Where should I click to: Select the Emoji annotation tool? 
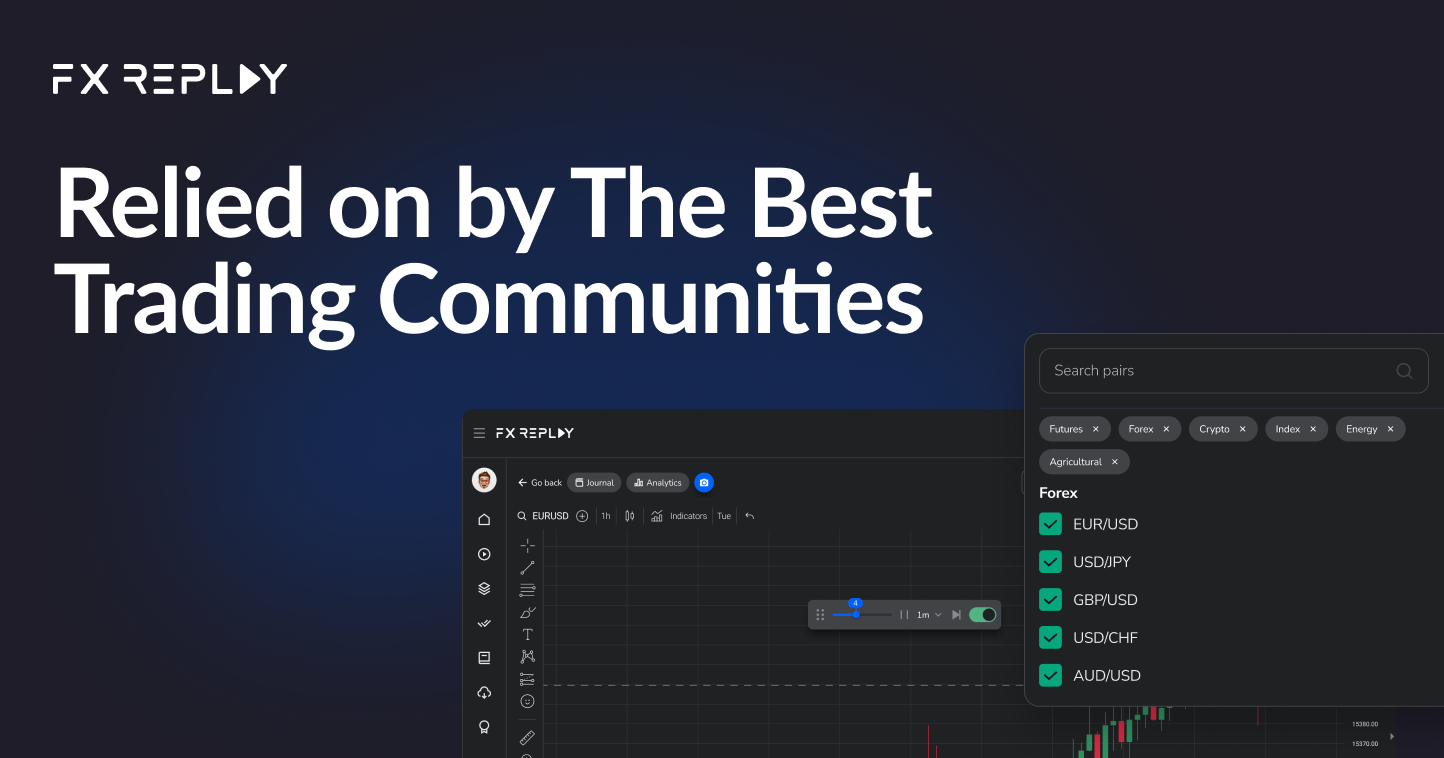(x=527, y=700)
